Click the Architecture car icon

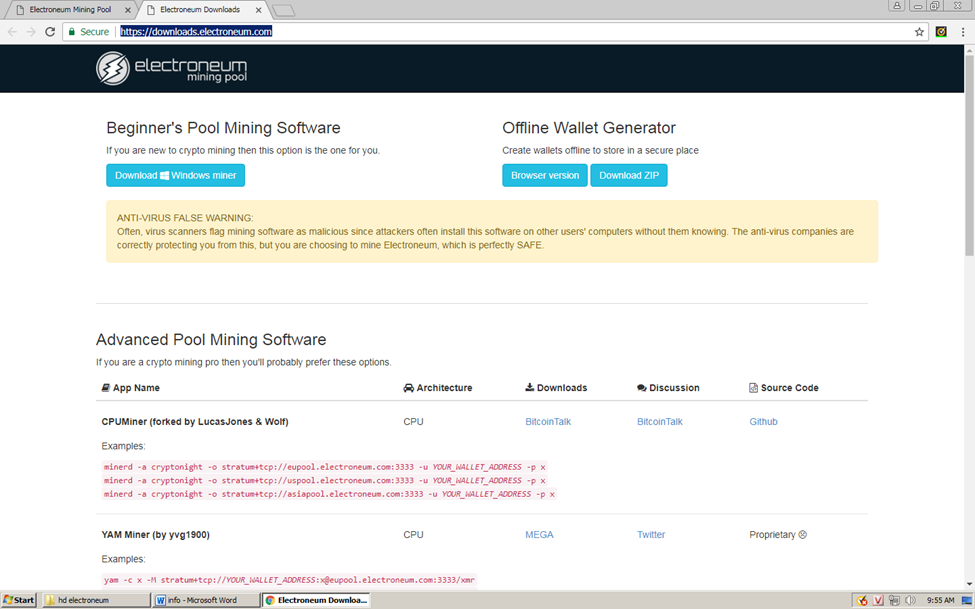click(409, 388)
